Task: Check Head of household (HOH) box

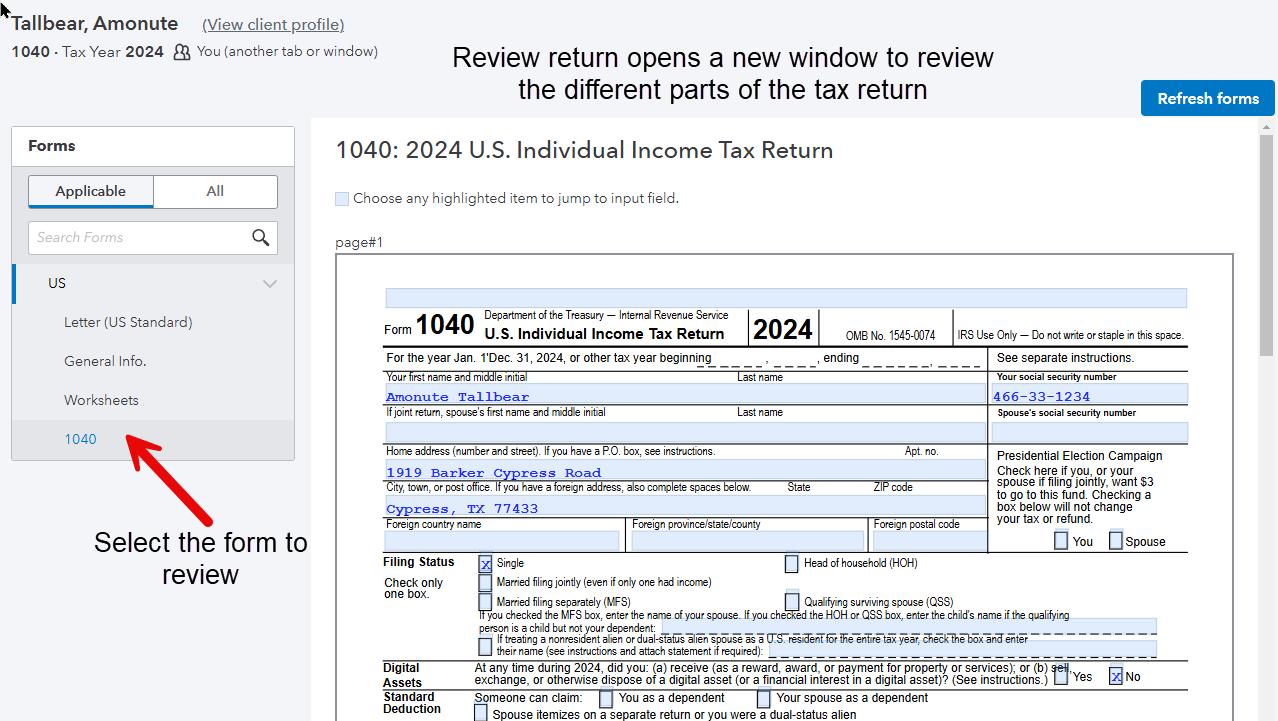Action: [x=792, y=564]
